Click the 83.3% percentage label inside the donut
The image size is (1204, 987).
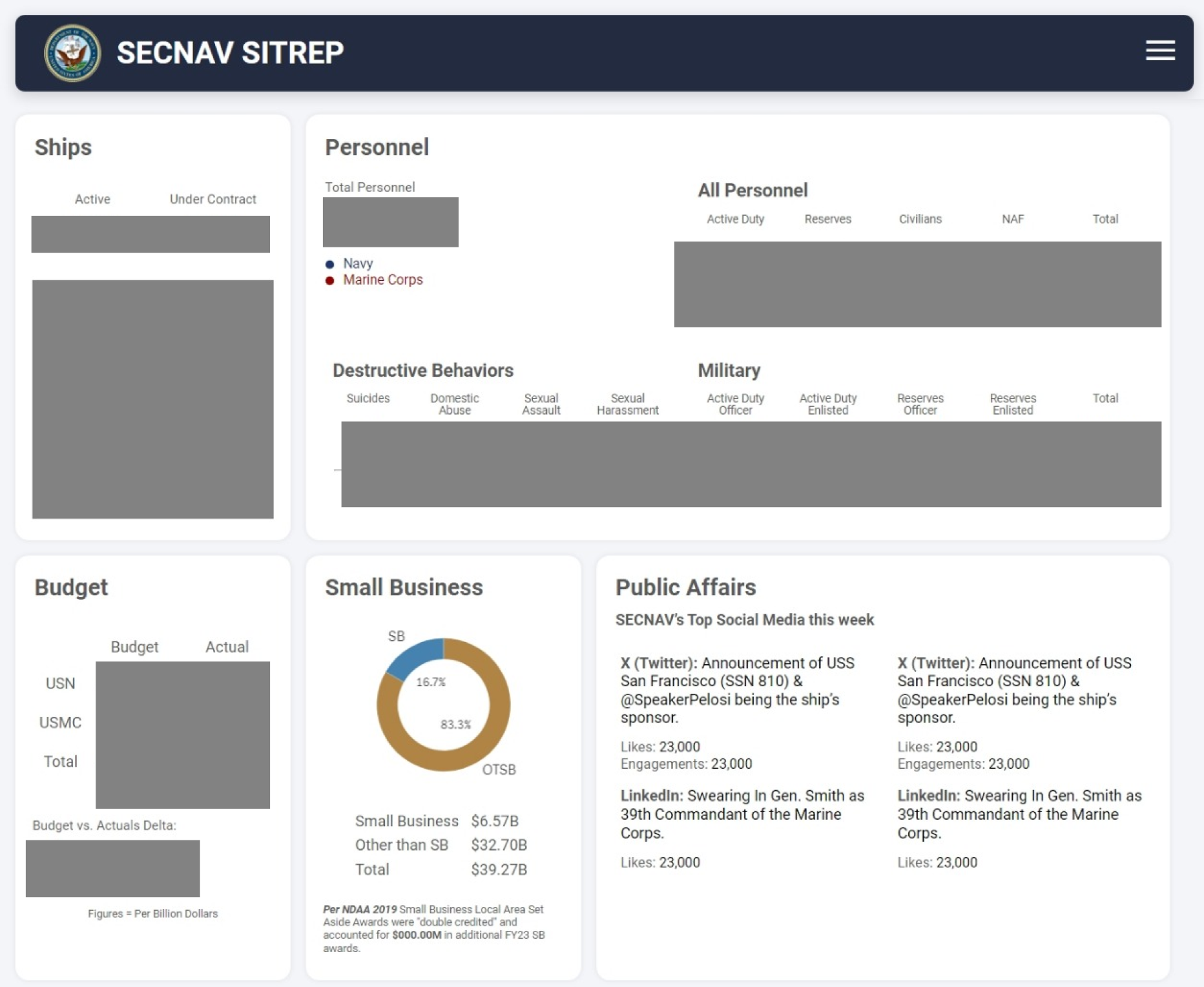(x=456, y=724)
